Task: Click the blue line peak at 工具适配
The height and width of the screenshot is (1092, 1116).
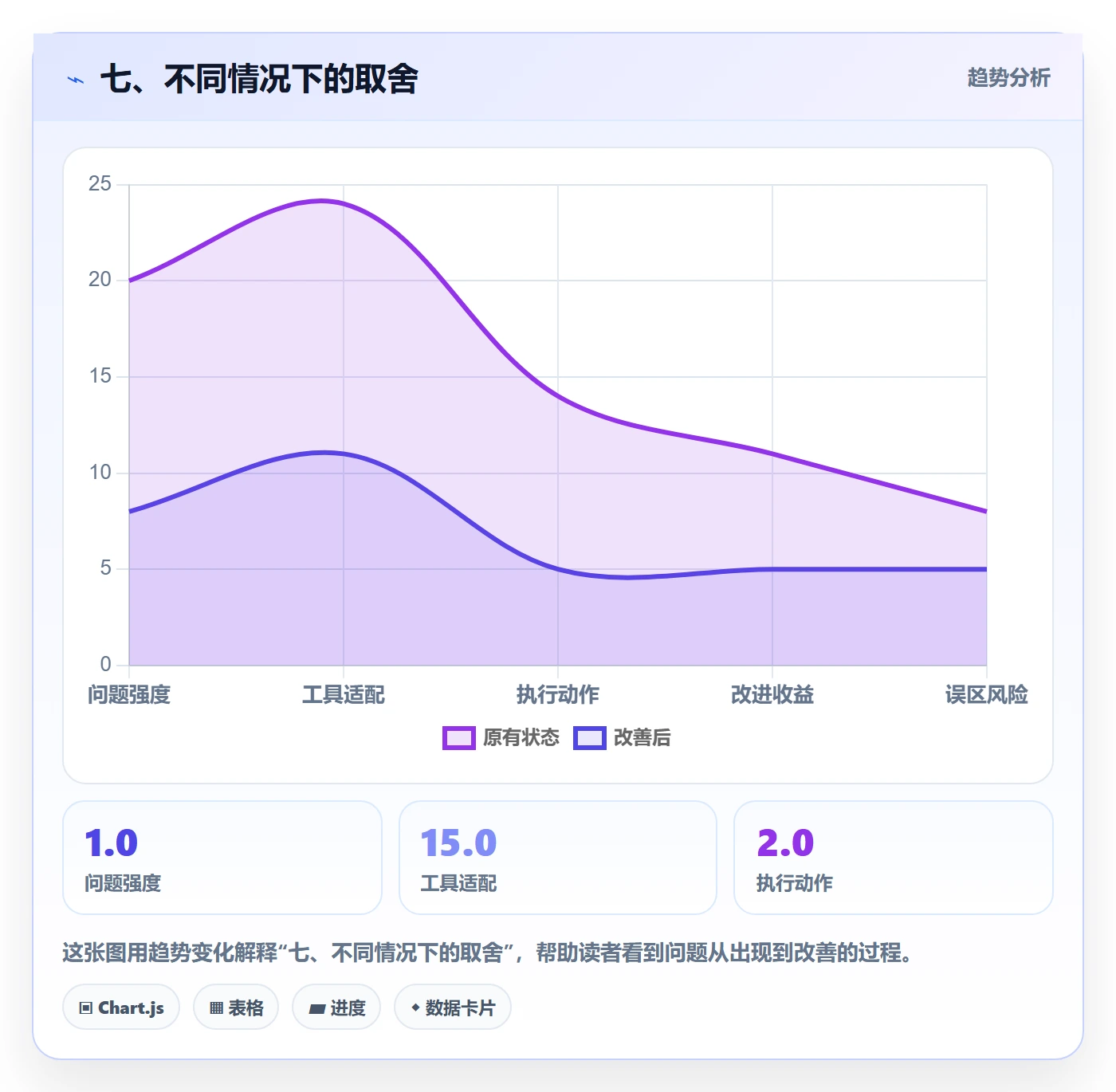Action: 344,454
